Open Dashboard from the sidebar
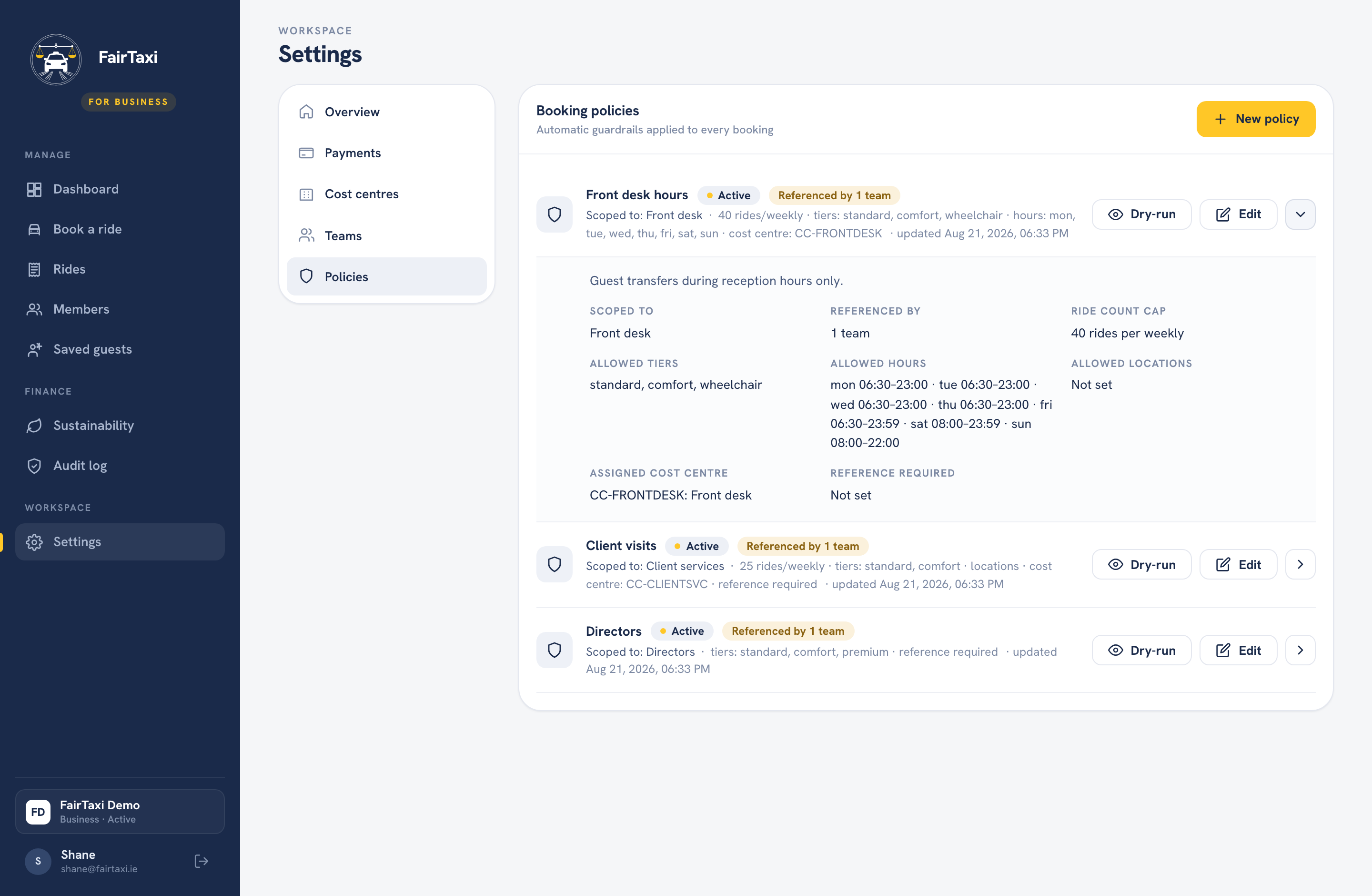 (120, 189)
